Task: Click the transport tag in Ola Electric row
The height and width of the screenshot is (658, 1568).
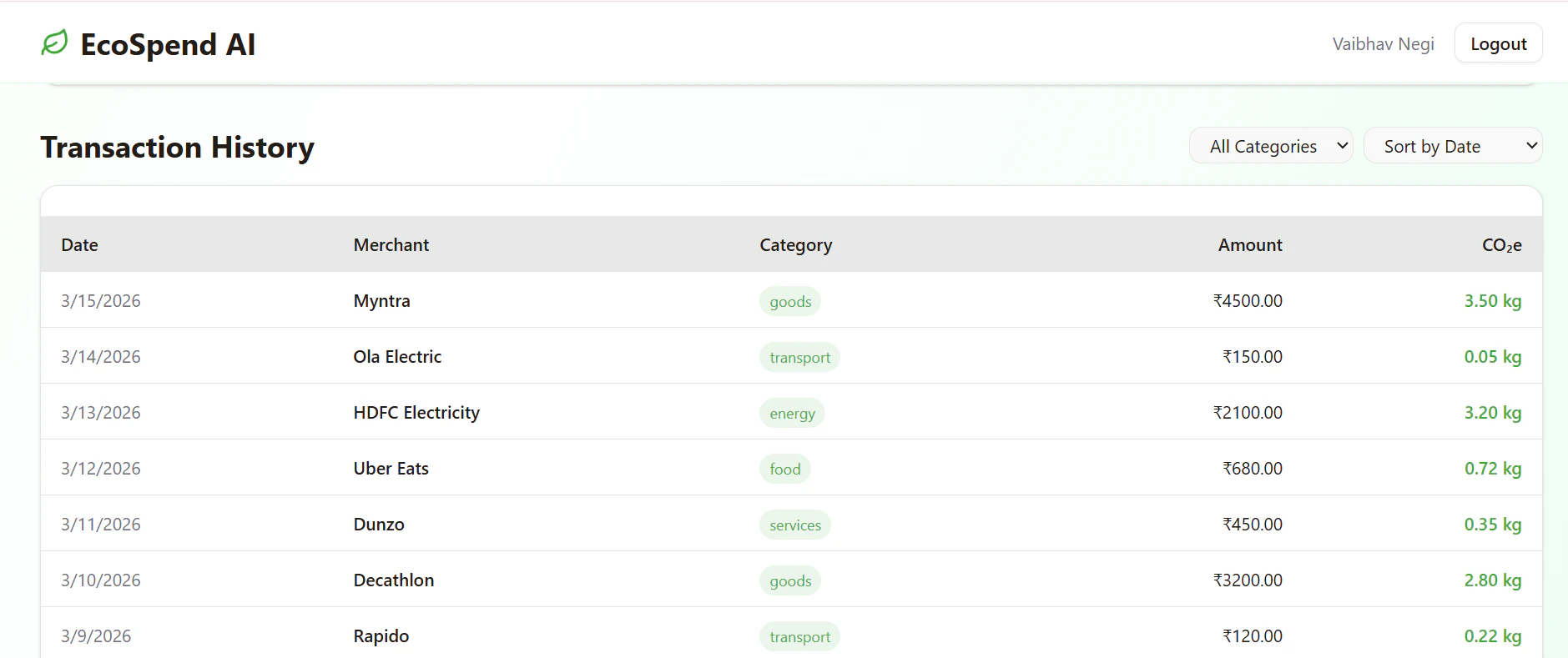Action: (799, 358)
